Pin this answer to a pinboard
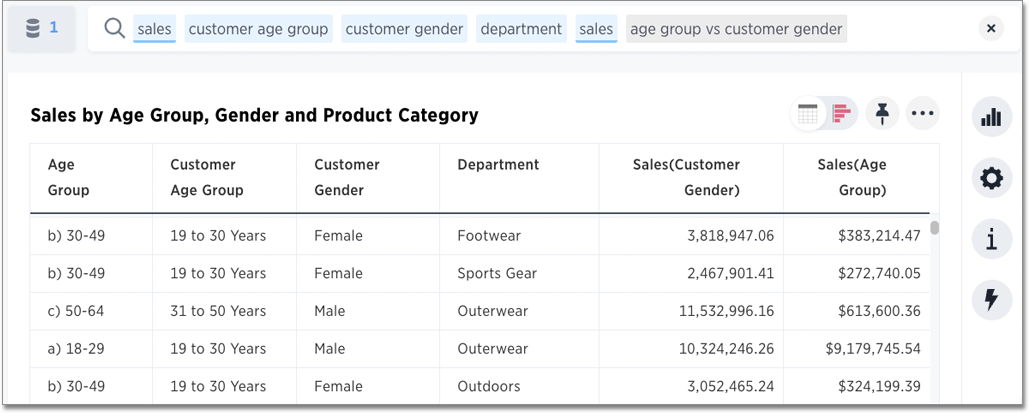The height and width of the screenshot is (413, 1029). (882, 114)
